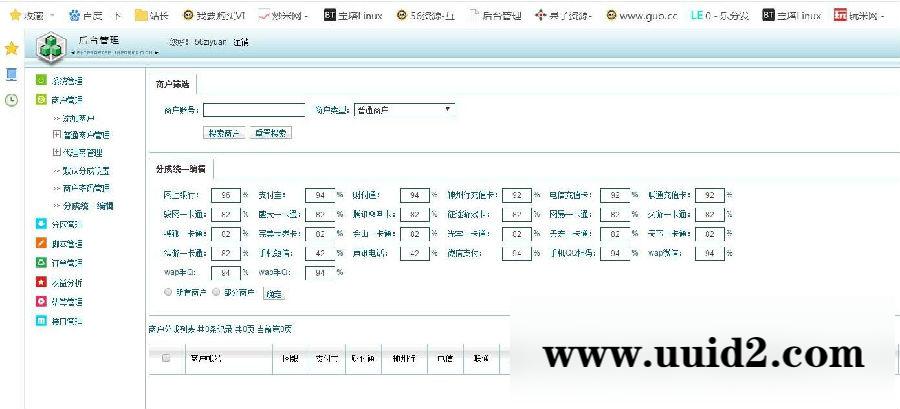Viewport: 900px width, 409px height.
Task: Click the blue monitor icon in browser sidebar
Action: (11, 75)
